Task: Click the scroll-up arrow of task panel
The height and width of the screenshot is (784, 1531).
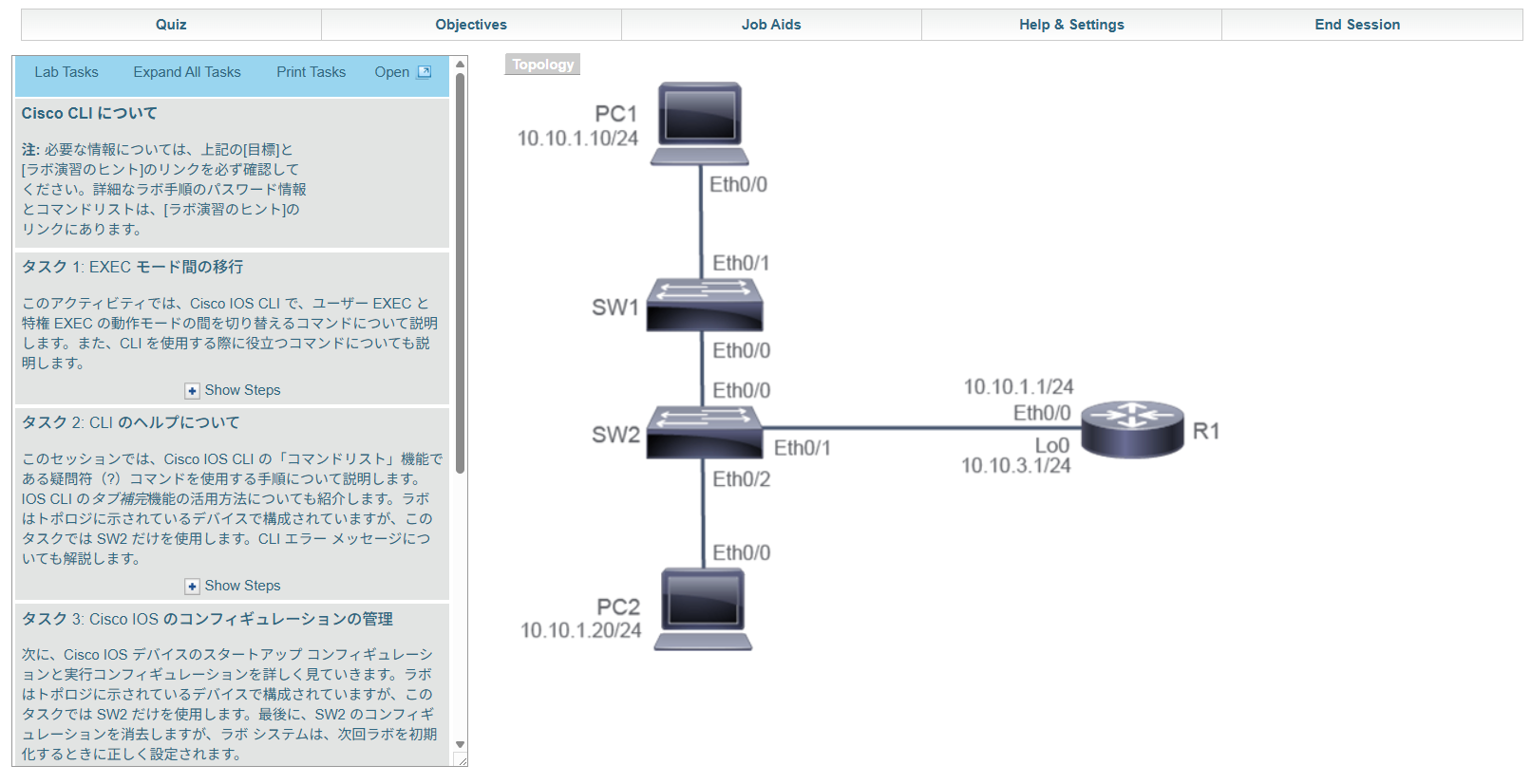Action: pyautogui.click(x=461, y=65)
